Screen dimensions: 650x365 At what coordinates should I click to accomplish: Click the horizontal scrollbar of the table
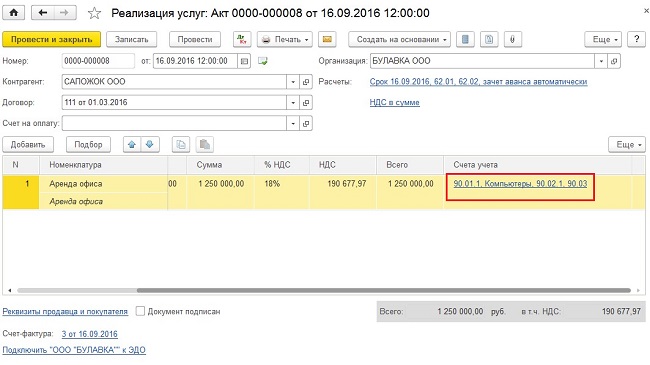click(x=383, y=290)
